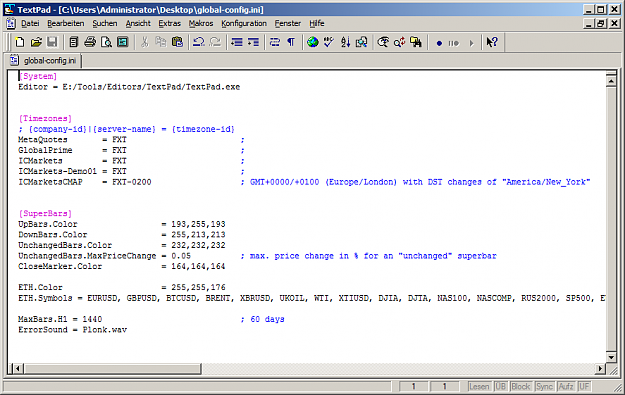Click the [Timezones] section header
The width and height of the screenshot is (625, 395).
tap(45, 118)
